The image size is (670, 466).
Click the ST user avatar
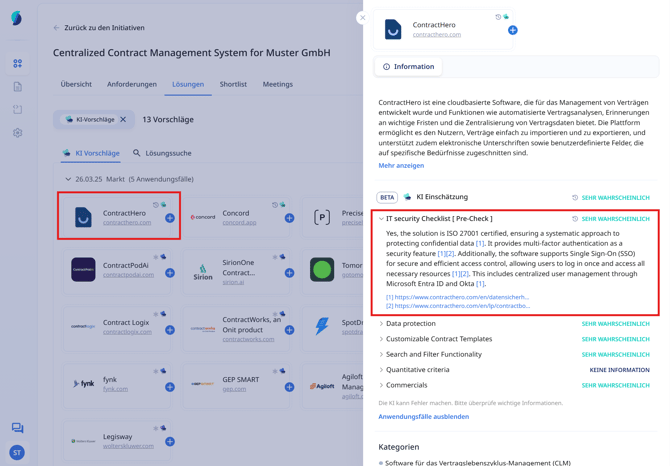coord(17,453)
